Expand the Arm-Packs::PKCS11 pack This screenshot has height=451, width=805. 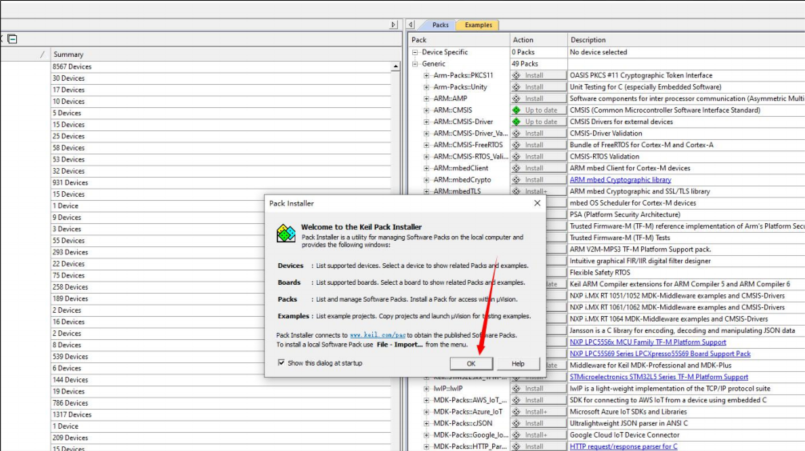click(x=426, y=75)
